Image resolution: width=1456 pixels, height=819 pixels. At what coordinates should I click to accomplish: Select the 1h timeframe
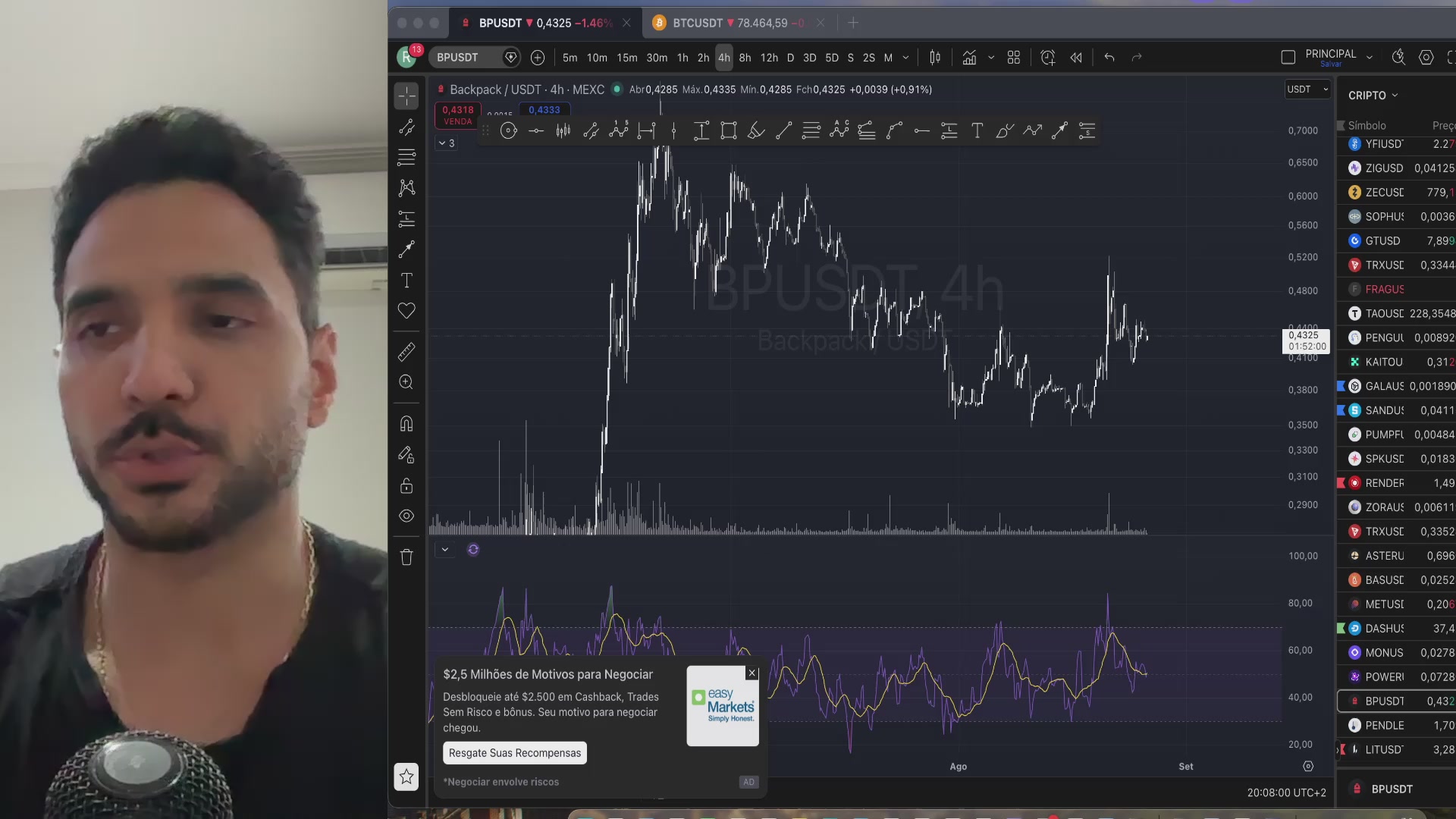[x=682, y=58]
